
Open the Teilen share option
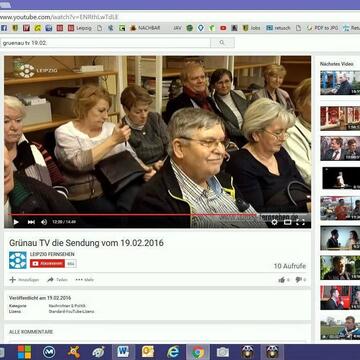(x=57, y=280)
